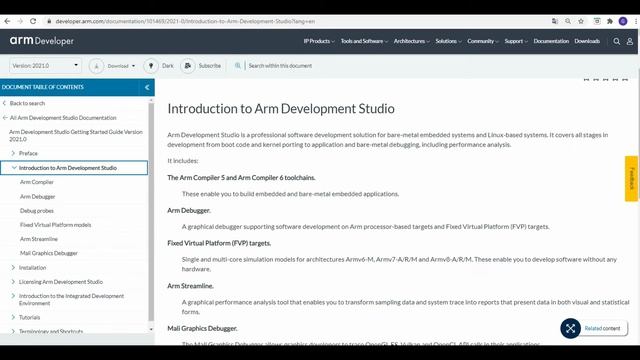Expand the Tutorials section chevron
Image resolution: width=640 pixels, height=360 pixels.
click(13, 317)
